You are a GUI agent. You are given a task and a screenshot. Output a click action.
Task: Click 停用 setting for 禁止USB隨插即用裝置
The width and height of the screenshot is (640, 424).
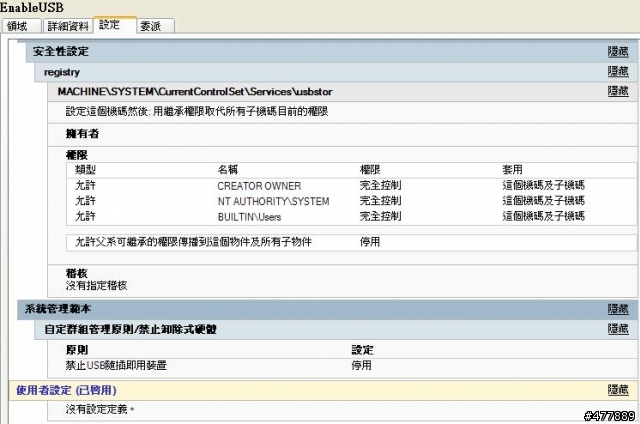(362, 365)
